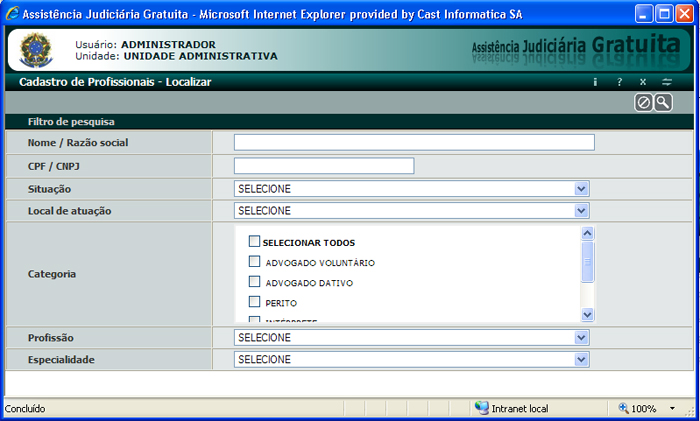Select the PERITO category checkbox

tap(254, 302)
